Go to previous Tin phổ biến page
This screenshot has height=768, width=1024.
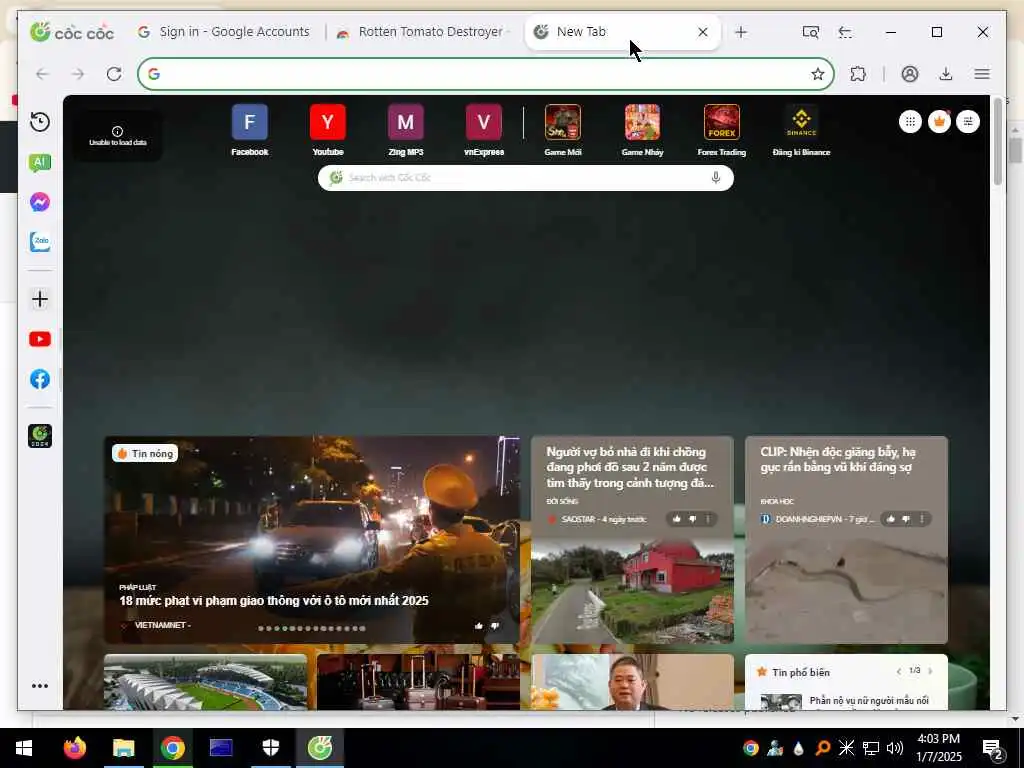coord(899,671)
